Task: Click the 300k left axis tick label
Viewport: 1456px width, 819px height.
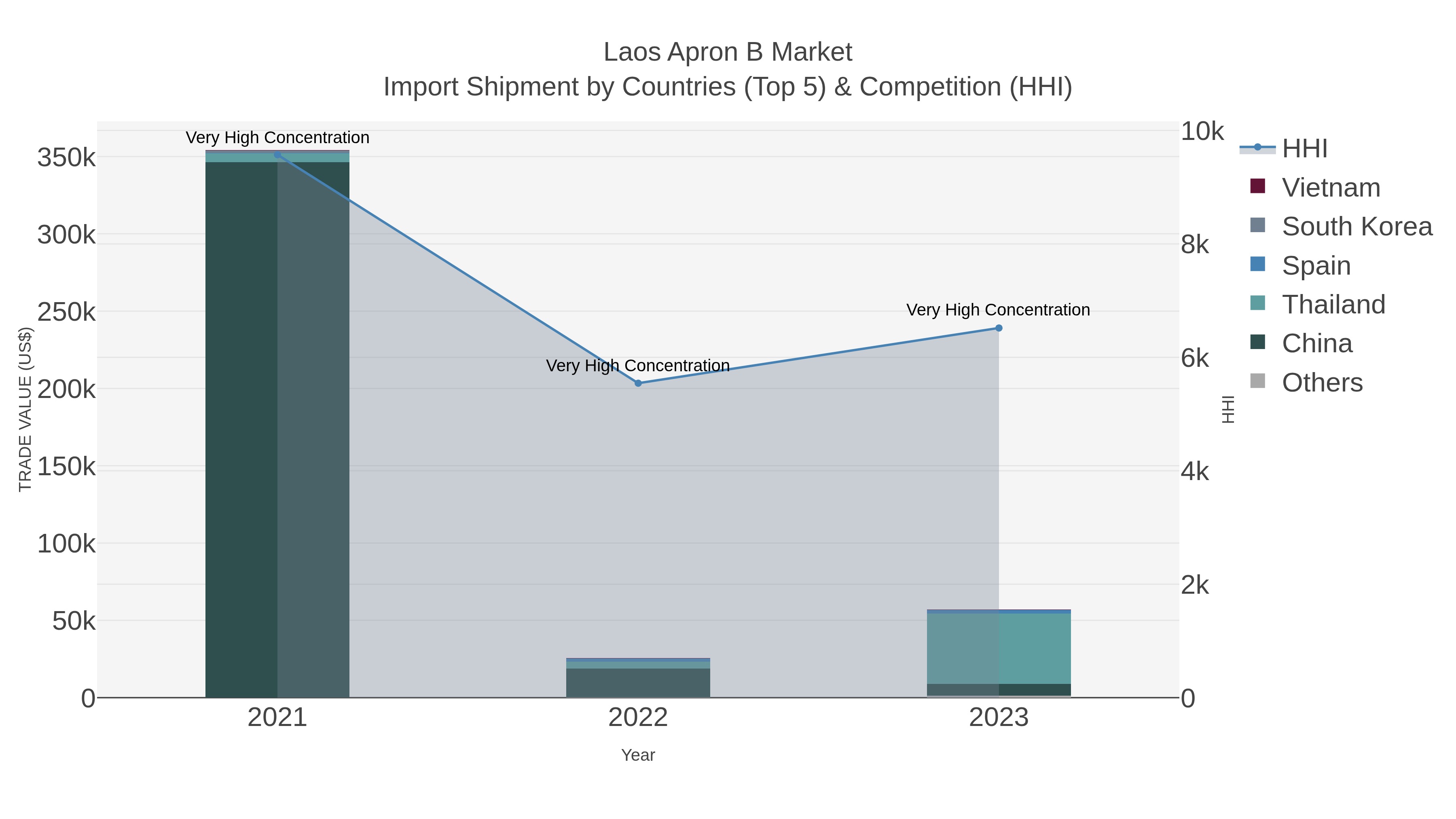Action: pyautogui.click(x=67, y=235)
